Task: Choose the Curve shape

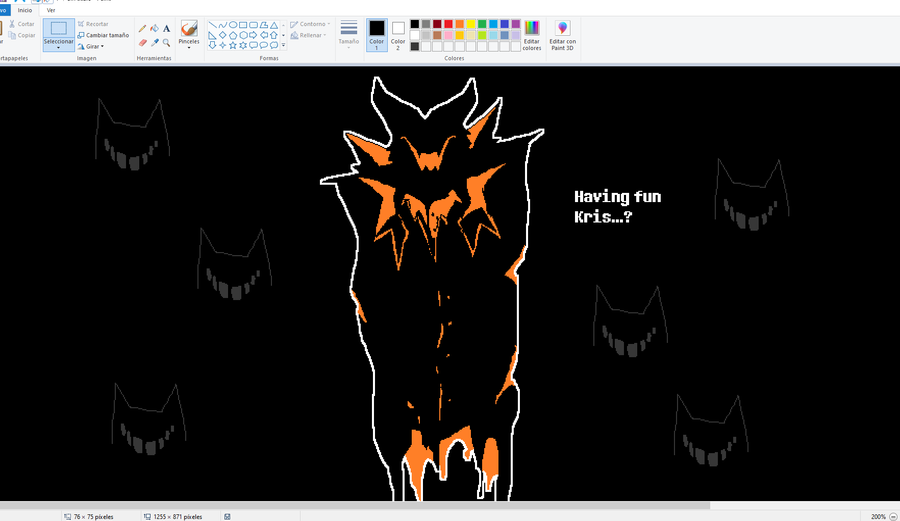Action: (223, 25)
